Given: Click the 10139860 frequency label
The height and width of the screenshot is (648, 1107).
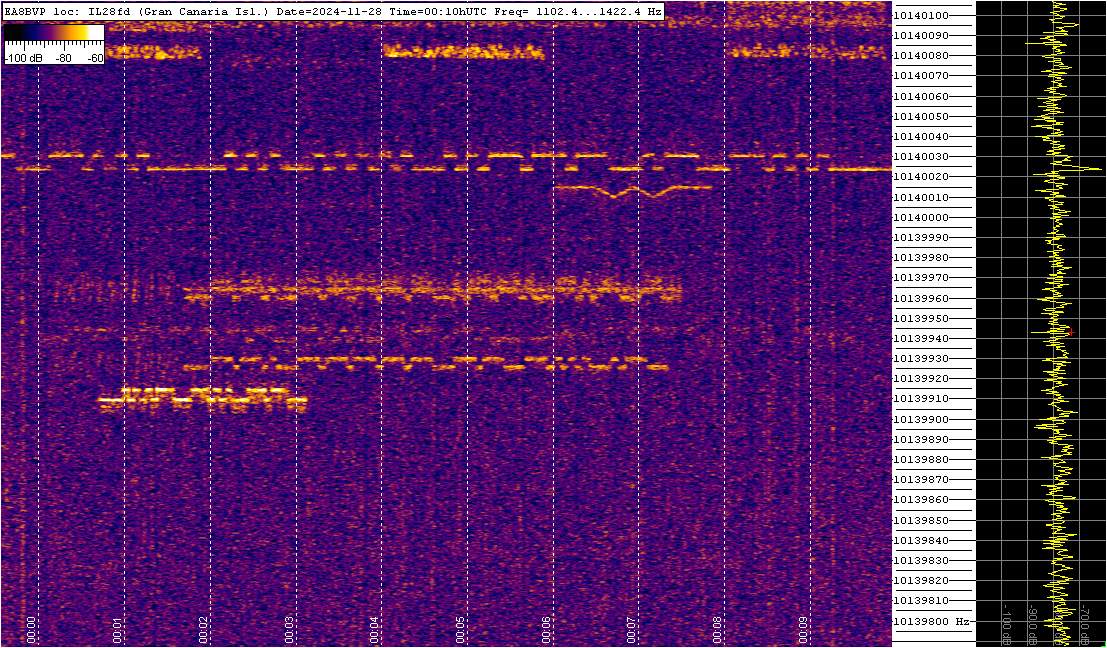Looking at the screenshot, I should tap(921, 500).
